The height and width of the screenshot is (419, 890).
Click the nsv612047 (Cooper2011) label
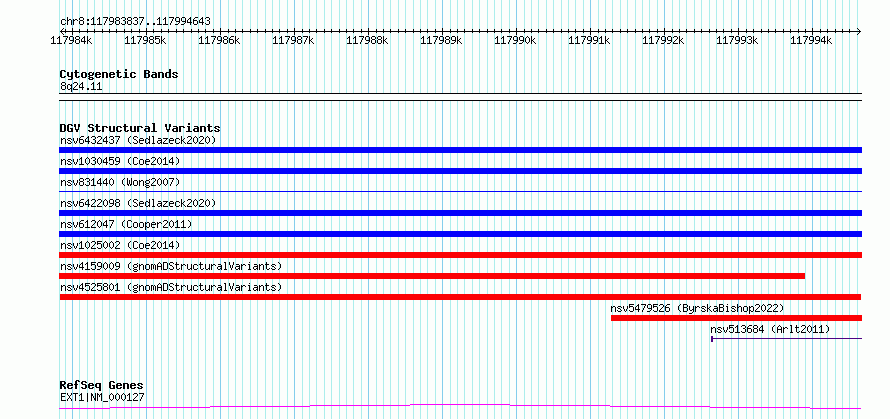[126, 224]
